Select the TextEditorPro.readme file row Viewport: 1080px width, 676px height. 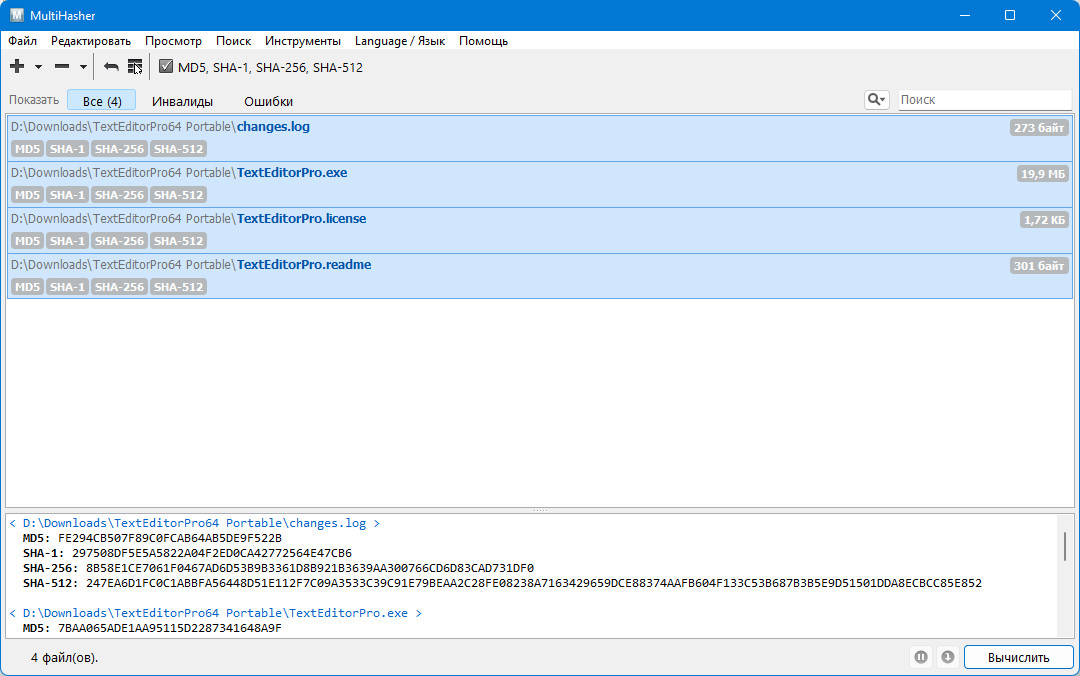coord(540,276)
